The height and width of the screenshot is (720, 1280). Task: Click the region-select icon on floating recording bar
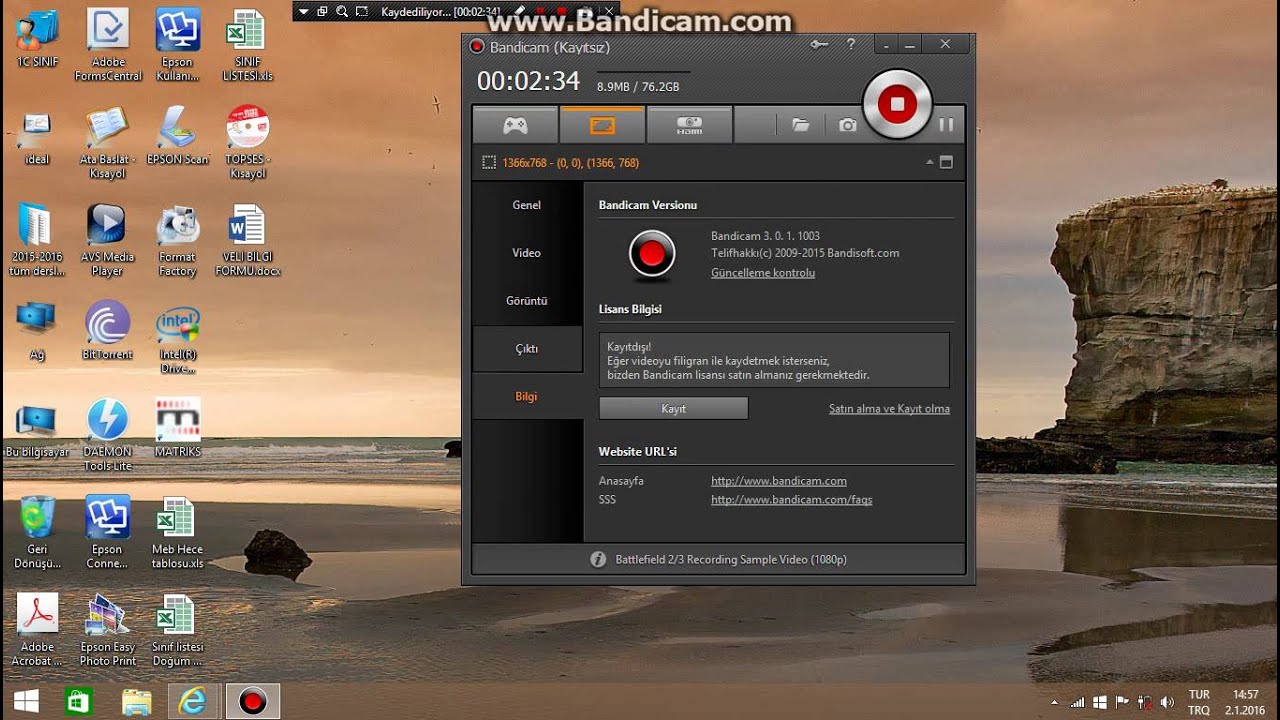(361, 12)
